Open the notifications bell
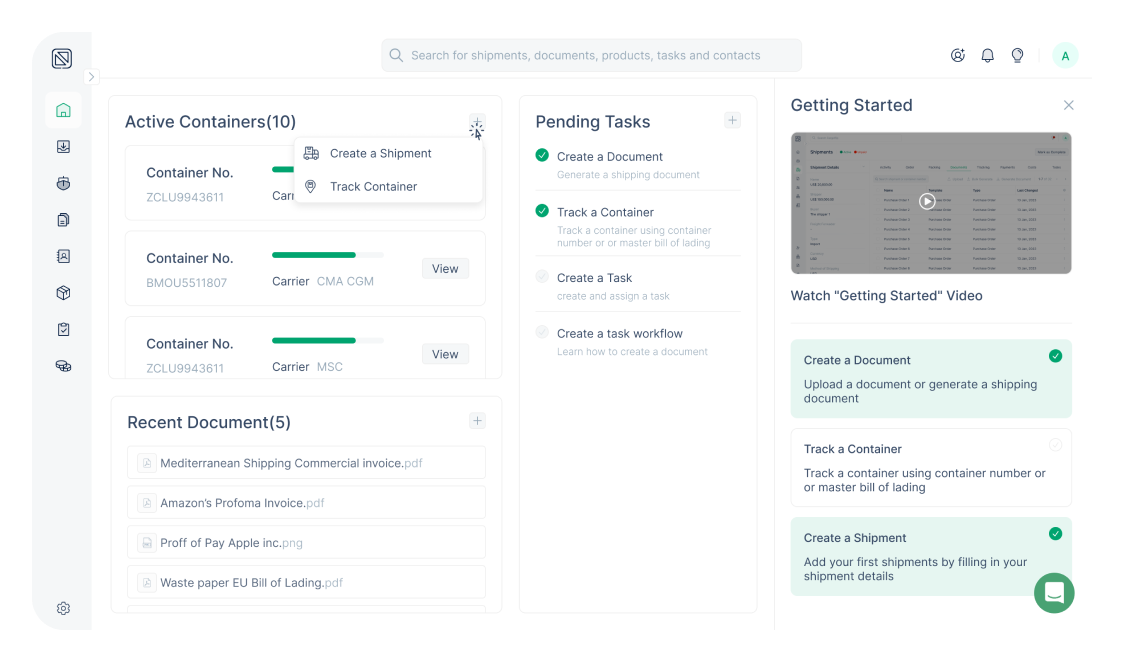This screenshot has width=1124, height=662. click(987, 56)
